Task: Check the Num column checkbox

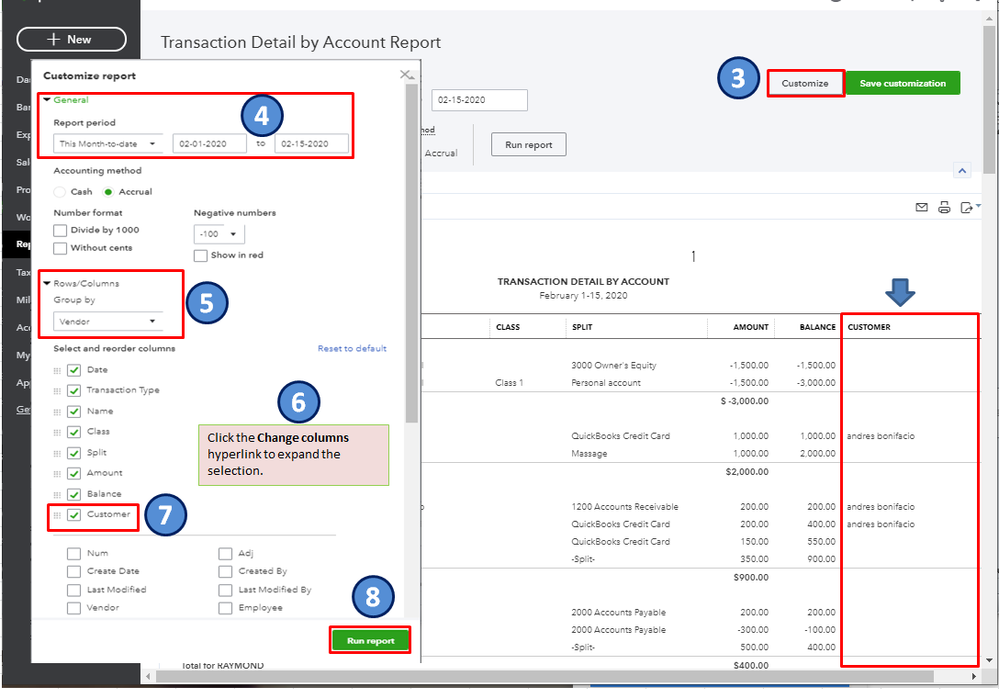Action: (x=74, y=553)
